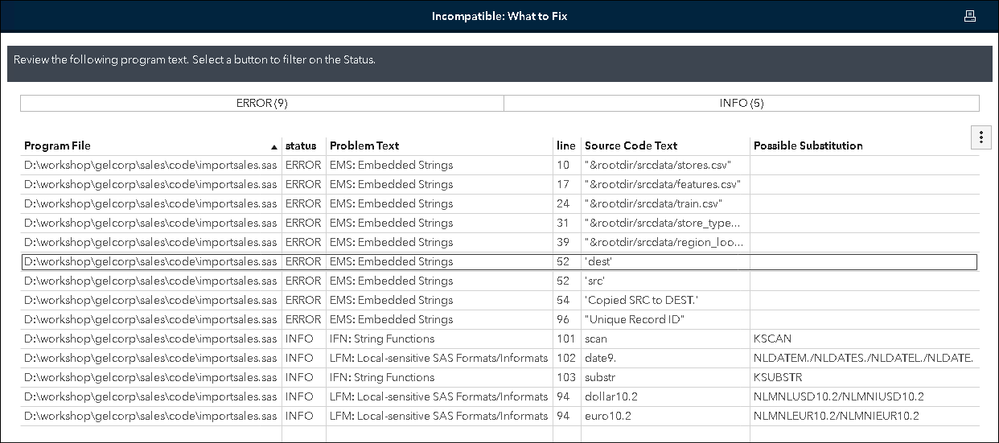Sort by Possible Substitution column header

click(x=807, y=146)
